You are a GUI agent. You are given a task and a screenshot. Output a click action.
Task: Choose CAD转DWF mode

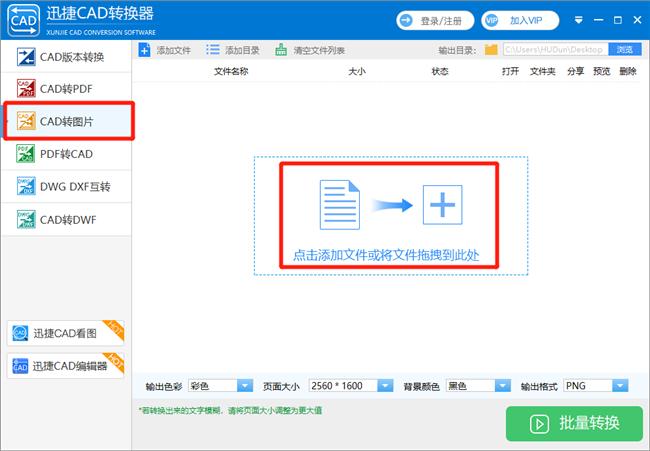[66, 219]
